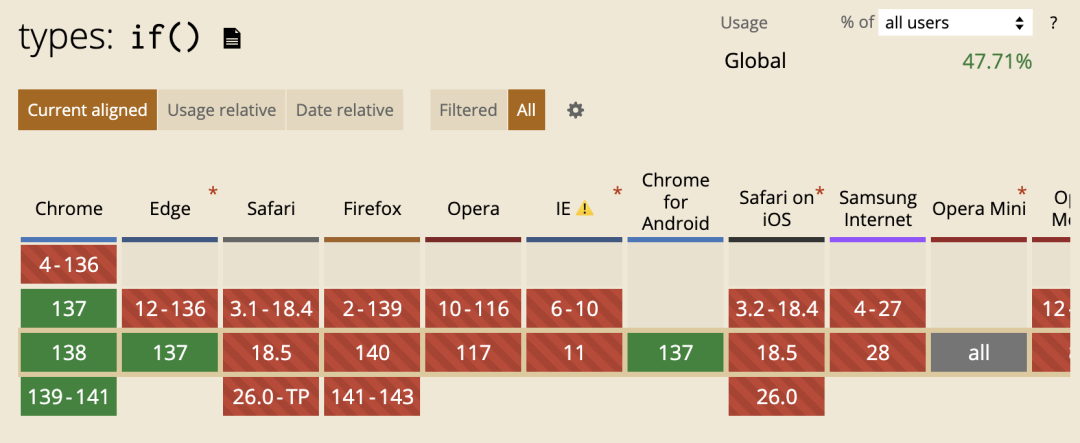Click the Edge 137 support cell
Image resolution: width=1080 pixels, height=443 pixels.
170,352
